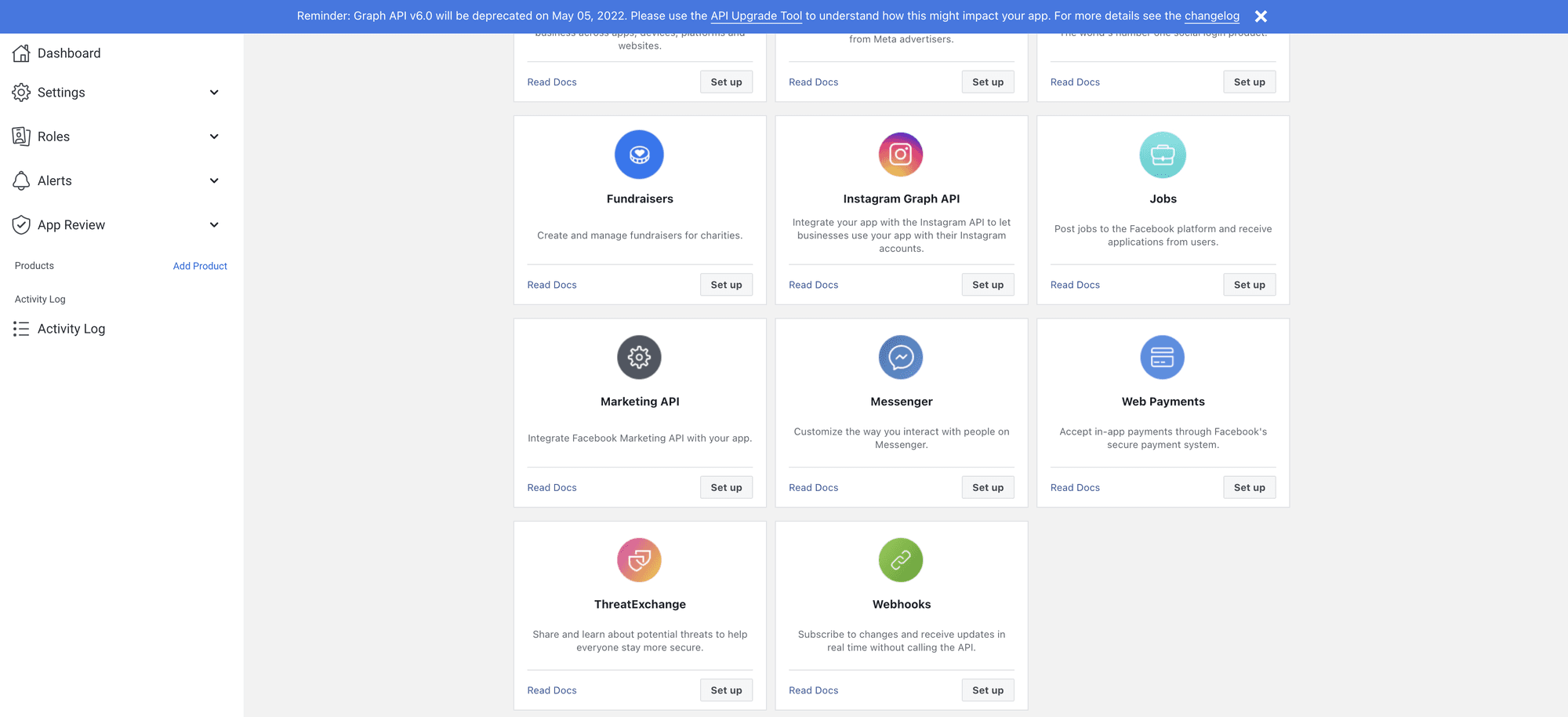Expand the Roles menu chevron

[214, 136]
